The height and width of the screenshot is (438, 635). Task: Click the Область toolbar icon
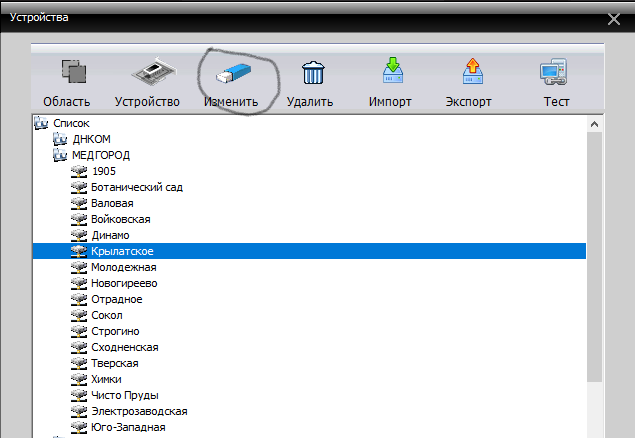tap(74, 72)
